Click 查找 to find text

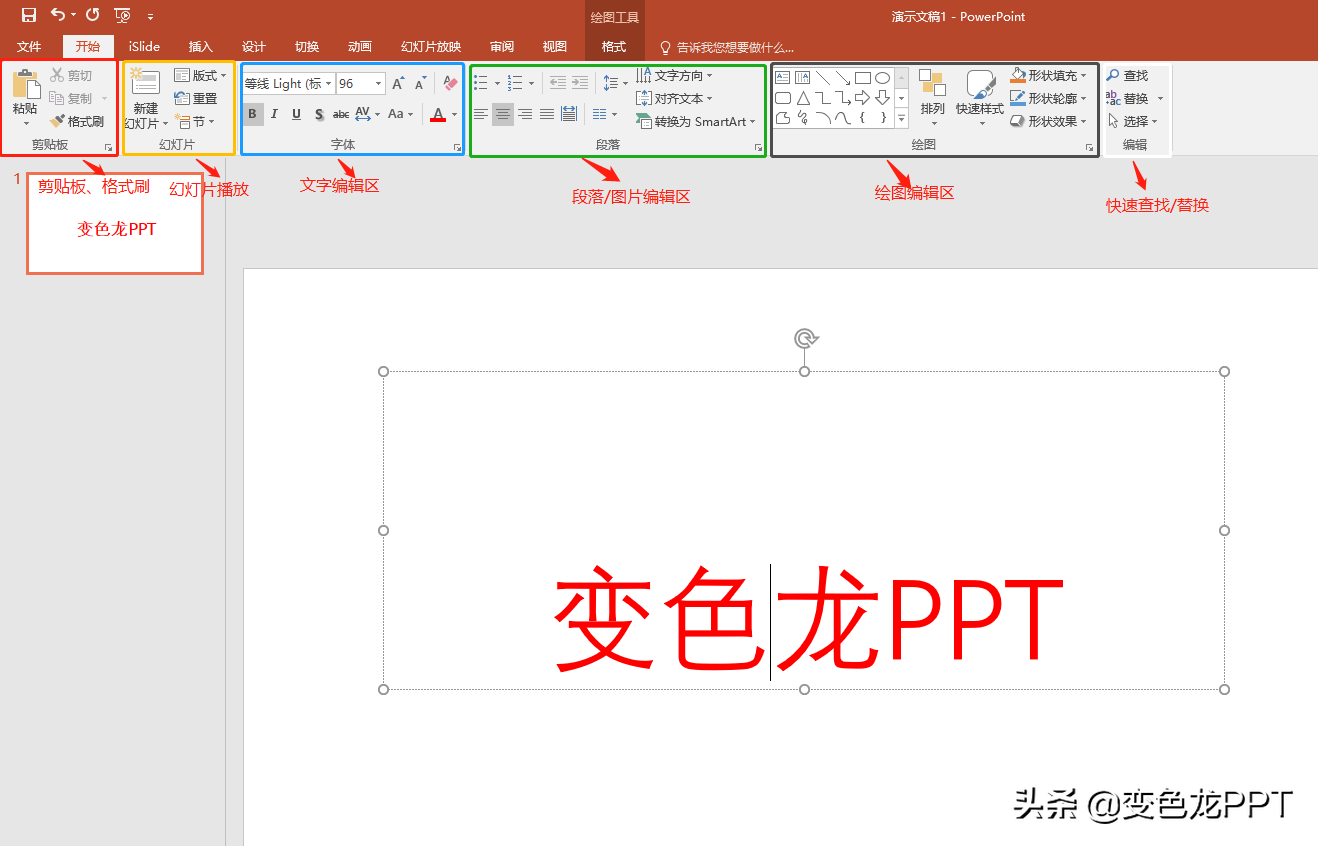(1127, 75)
